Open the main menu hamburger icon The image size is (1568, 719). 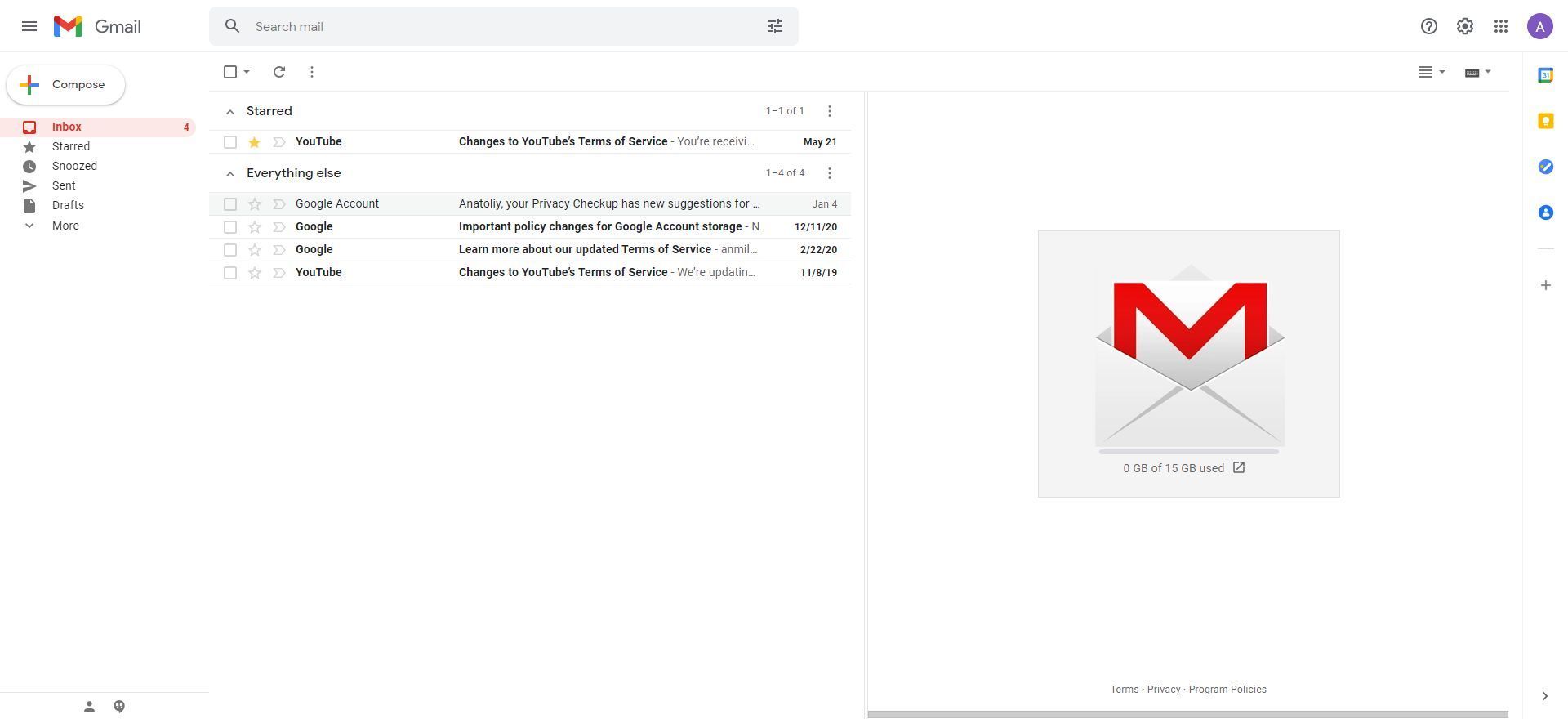pyautogui.click(x=29, y=26)
